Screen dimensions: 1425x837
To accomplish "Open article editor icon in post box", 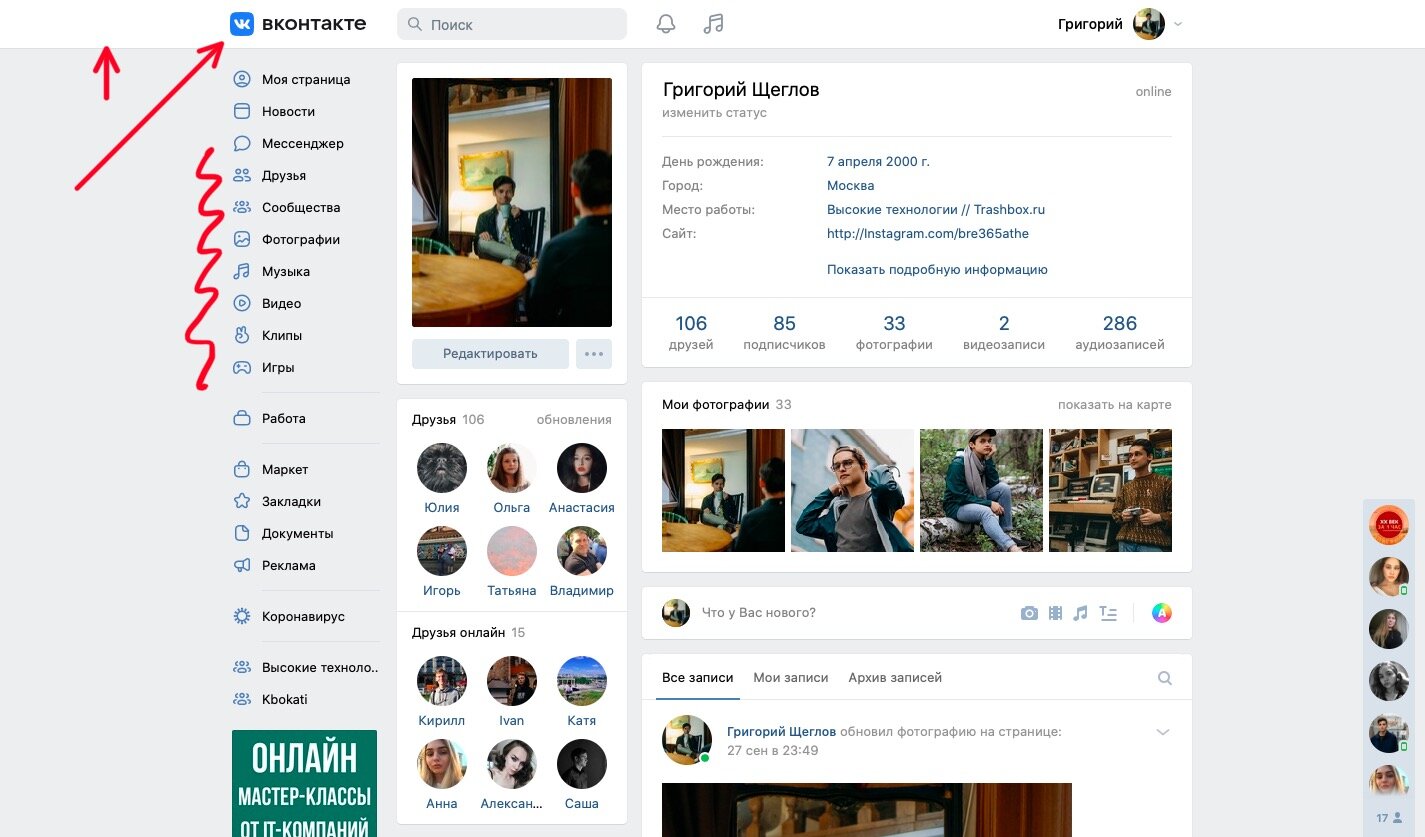I will [1108, 614].
